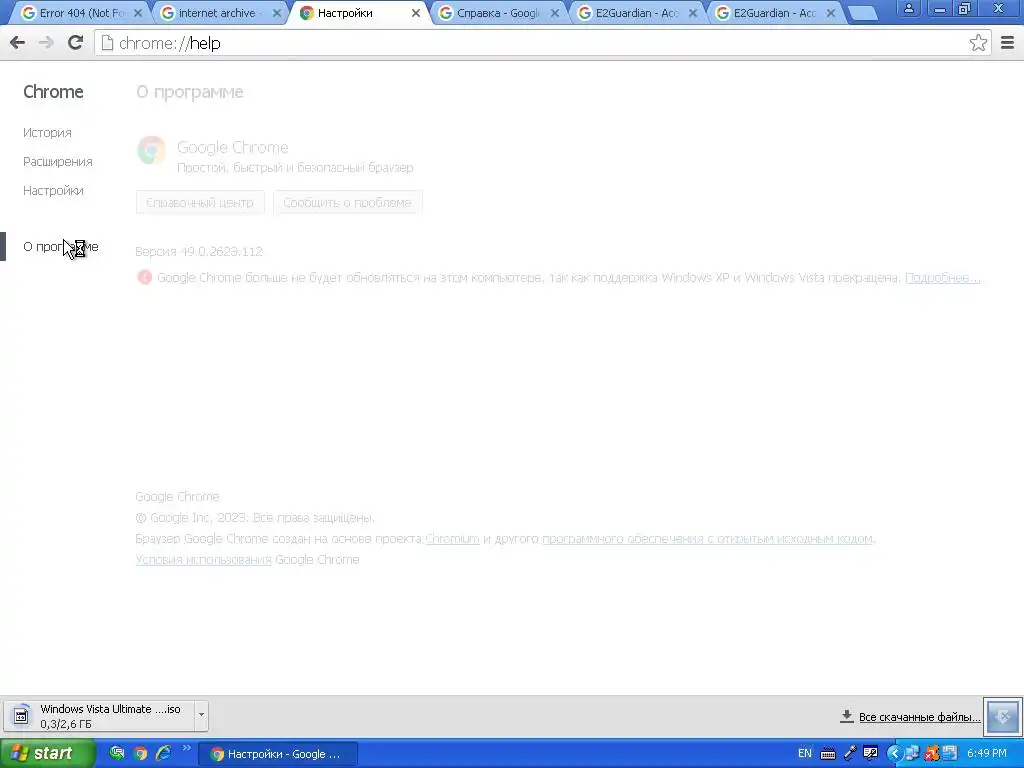Click the handwriting tools icon in language bar
This screenshot has width=1024, height=768.
pos(870,754)
